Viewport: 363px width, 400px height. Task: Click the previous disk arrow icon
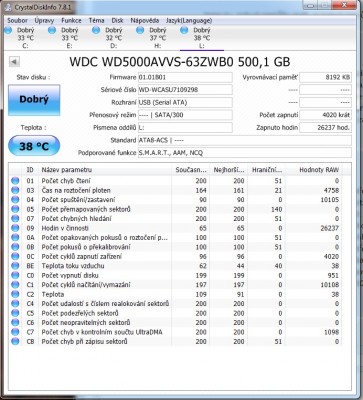[x=14, y=61]
